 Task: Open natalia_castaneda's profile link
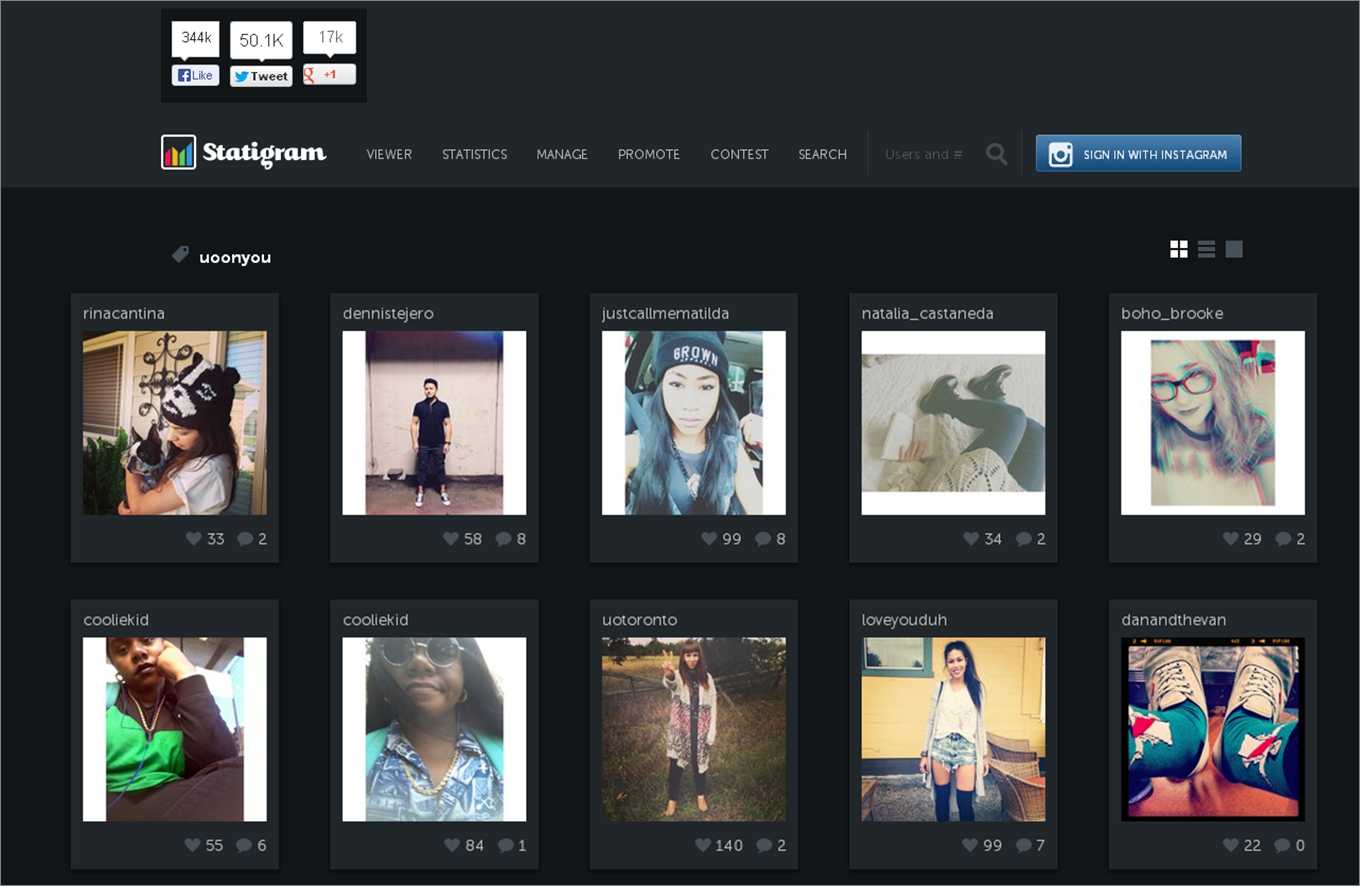[x=928, y=313]
